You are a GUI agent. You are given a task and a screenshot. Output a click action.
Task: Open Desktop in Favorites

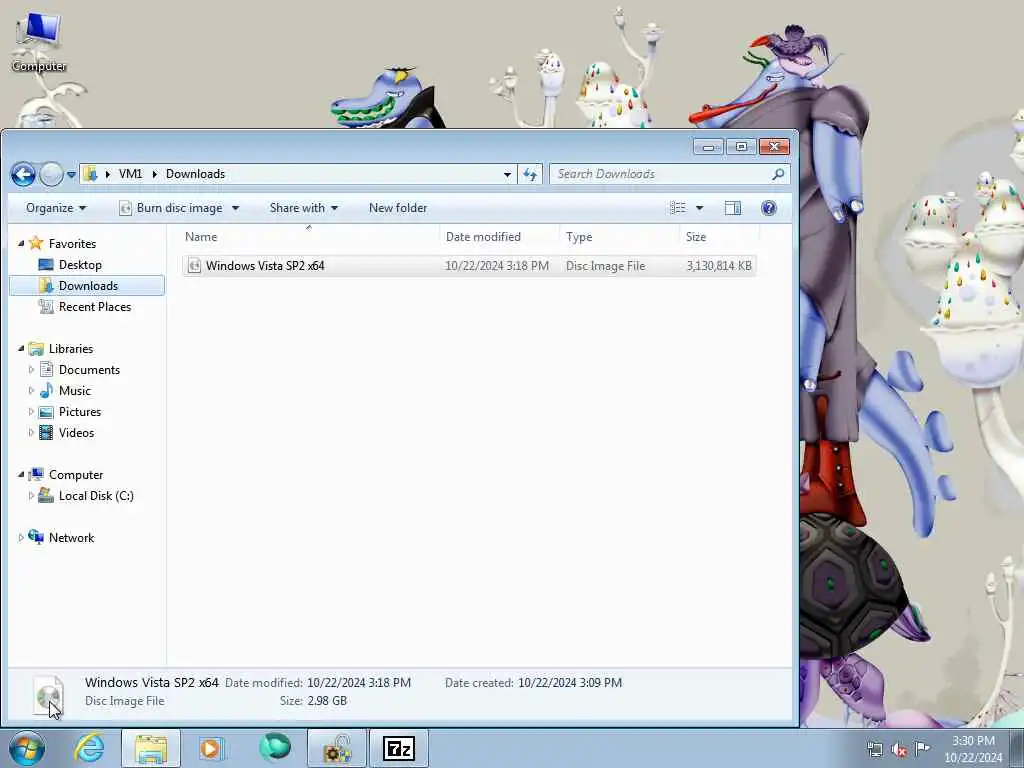(80, 264)
